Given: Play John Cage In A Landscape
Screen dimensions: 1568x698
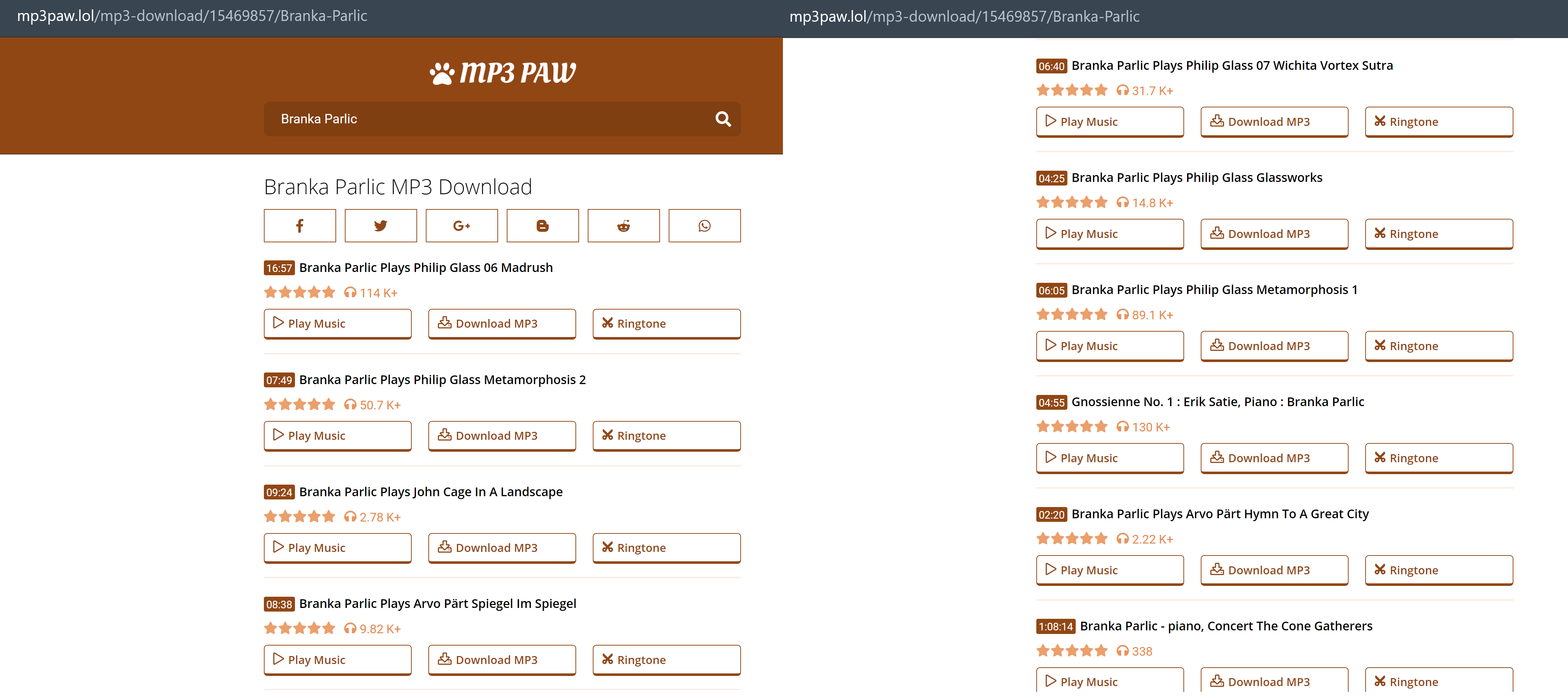Looking at the screenshot, I should (337, 548).
